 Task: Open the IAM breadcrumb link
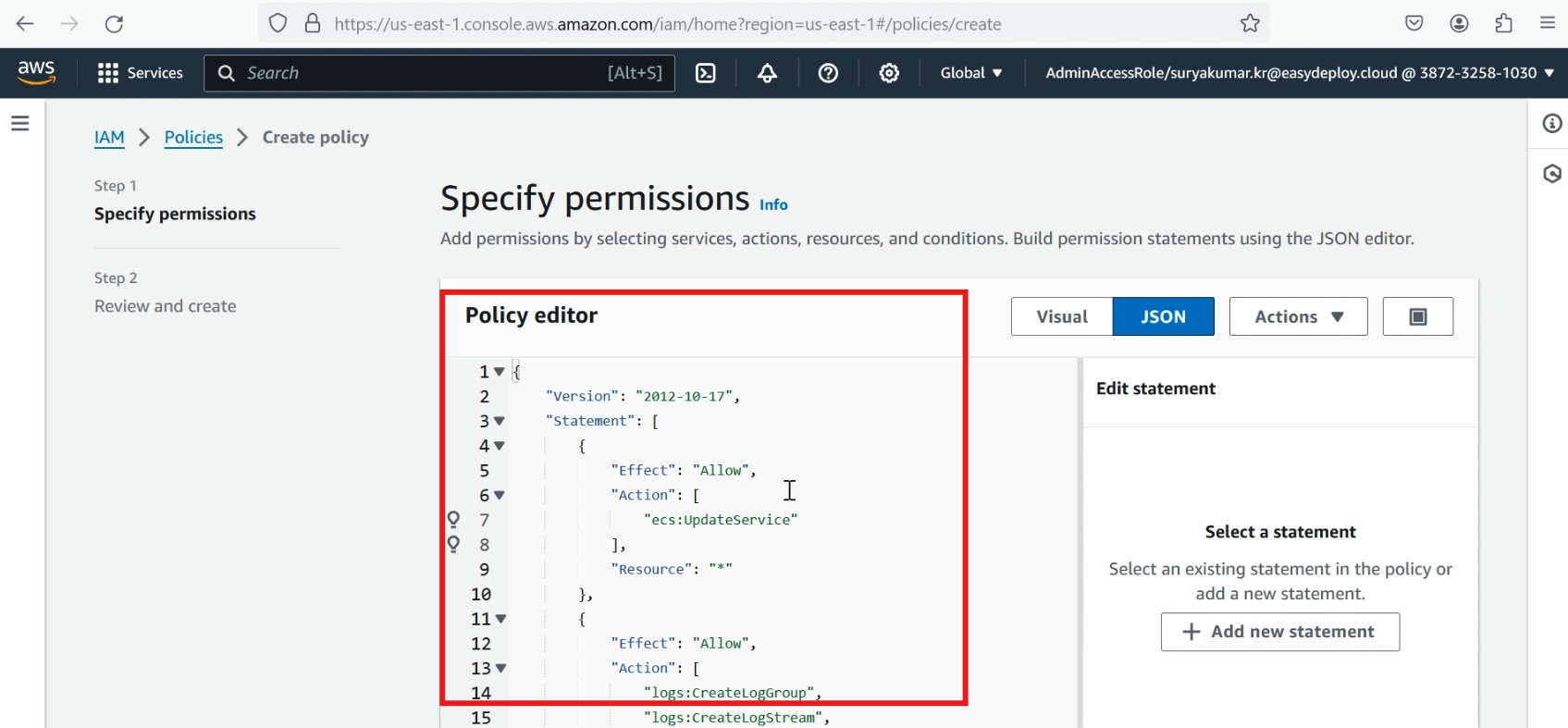[109, 137]
